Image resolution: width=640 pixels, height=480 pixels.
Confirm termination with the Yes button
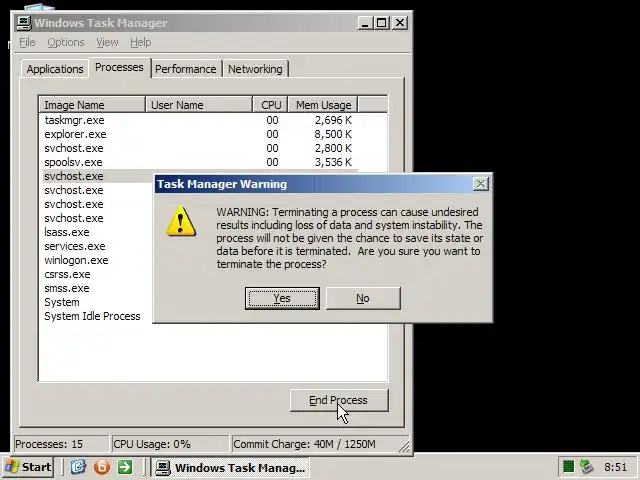point(282,298)
